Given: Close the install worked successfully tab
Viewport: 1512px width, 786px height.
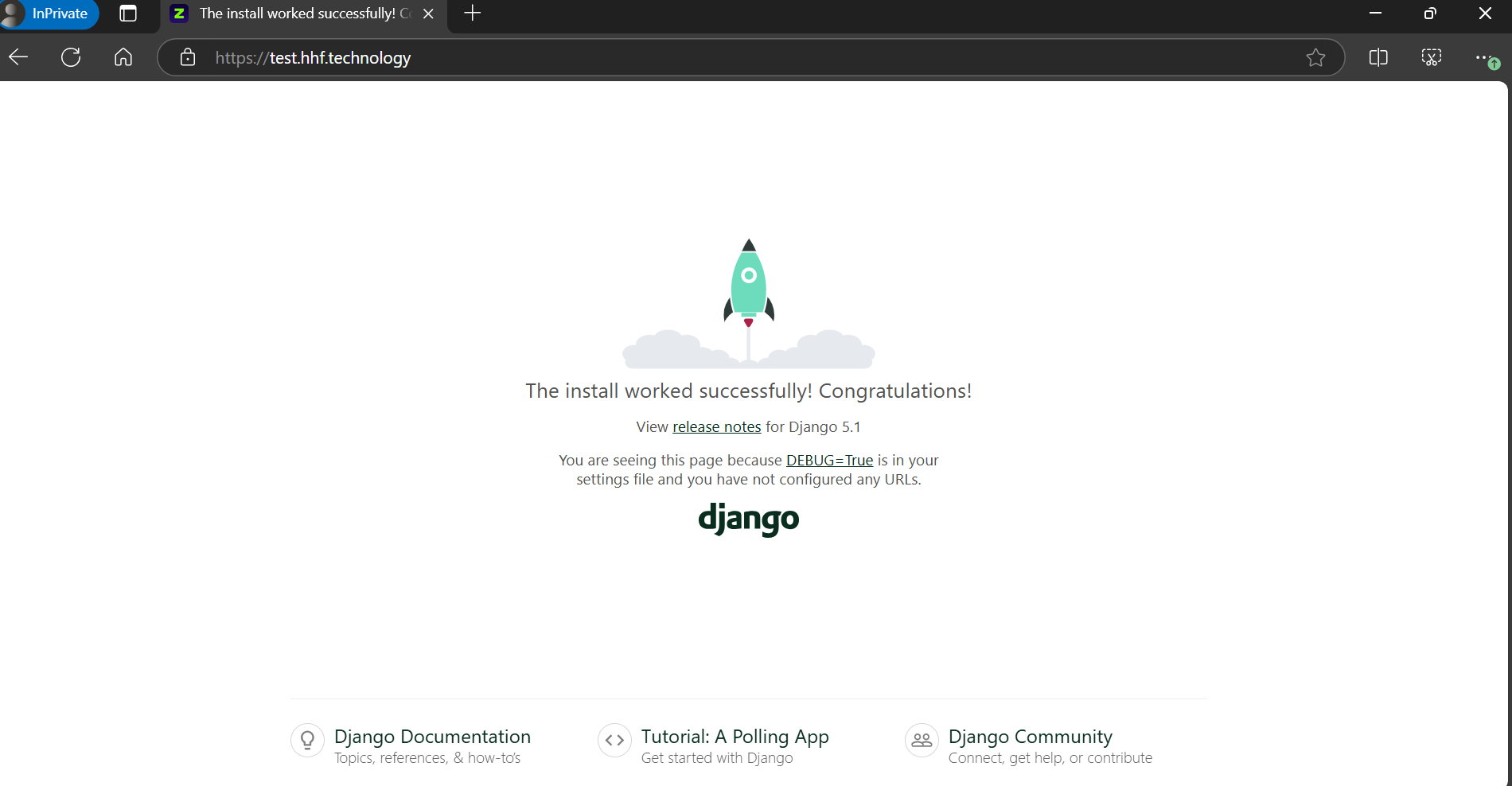Looking at the screenshot, I should coord(428,14).
